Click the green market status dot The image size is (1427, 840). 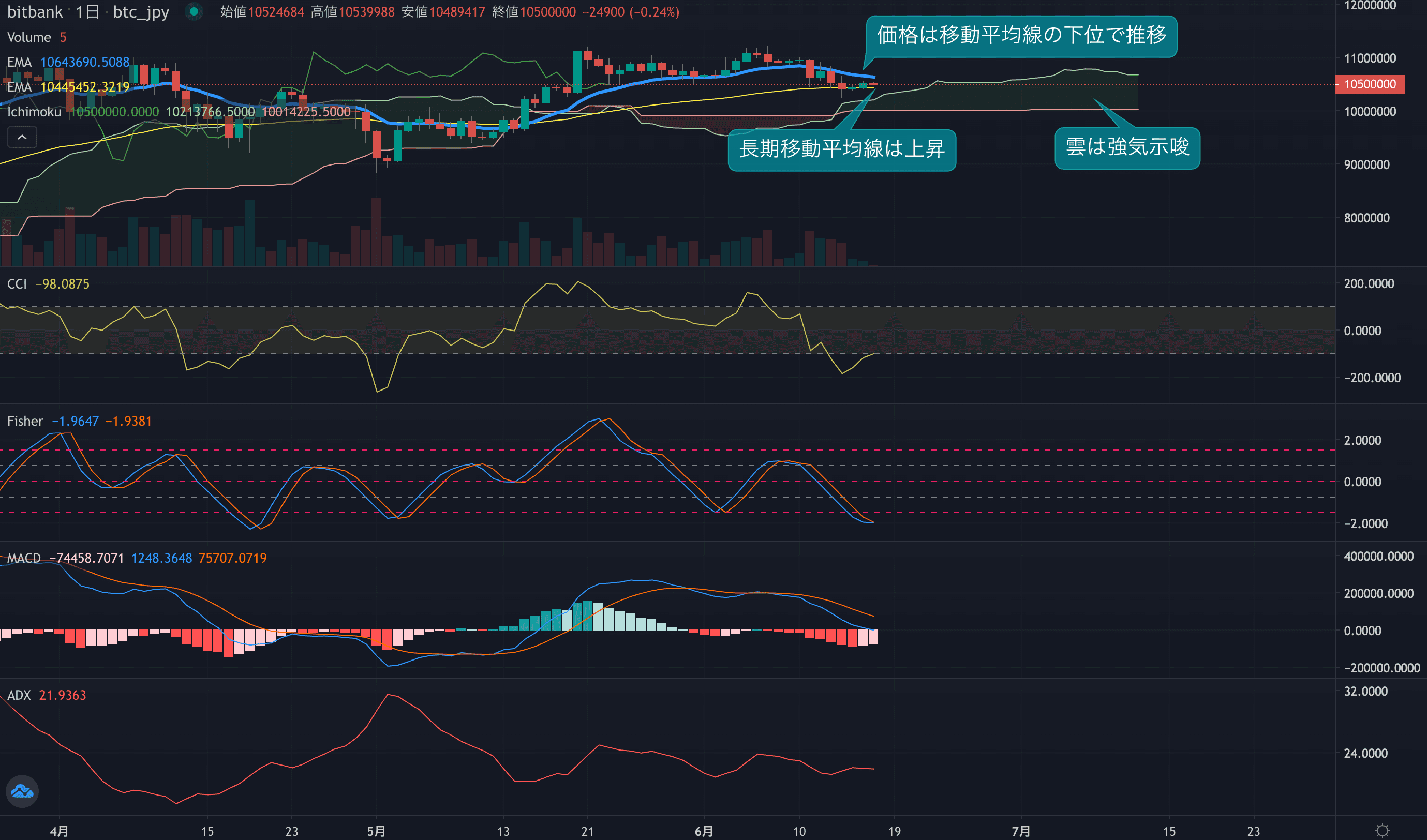pyautogui.click(x=194, y=11)
